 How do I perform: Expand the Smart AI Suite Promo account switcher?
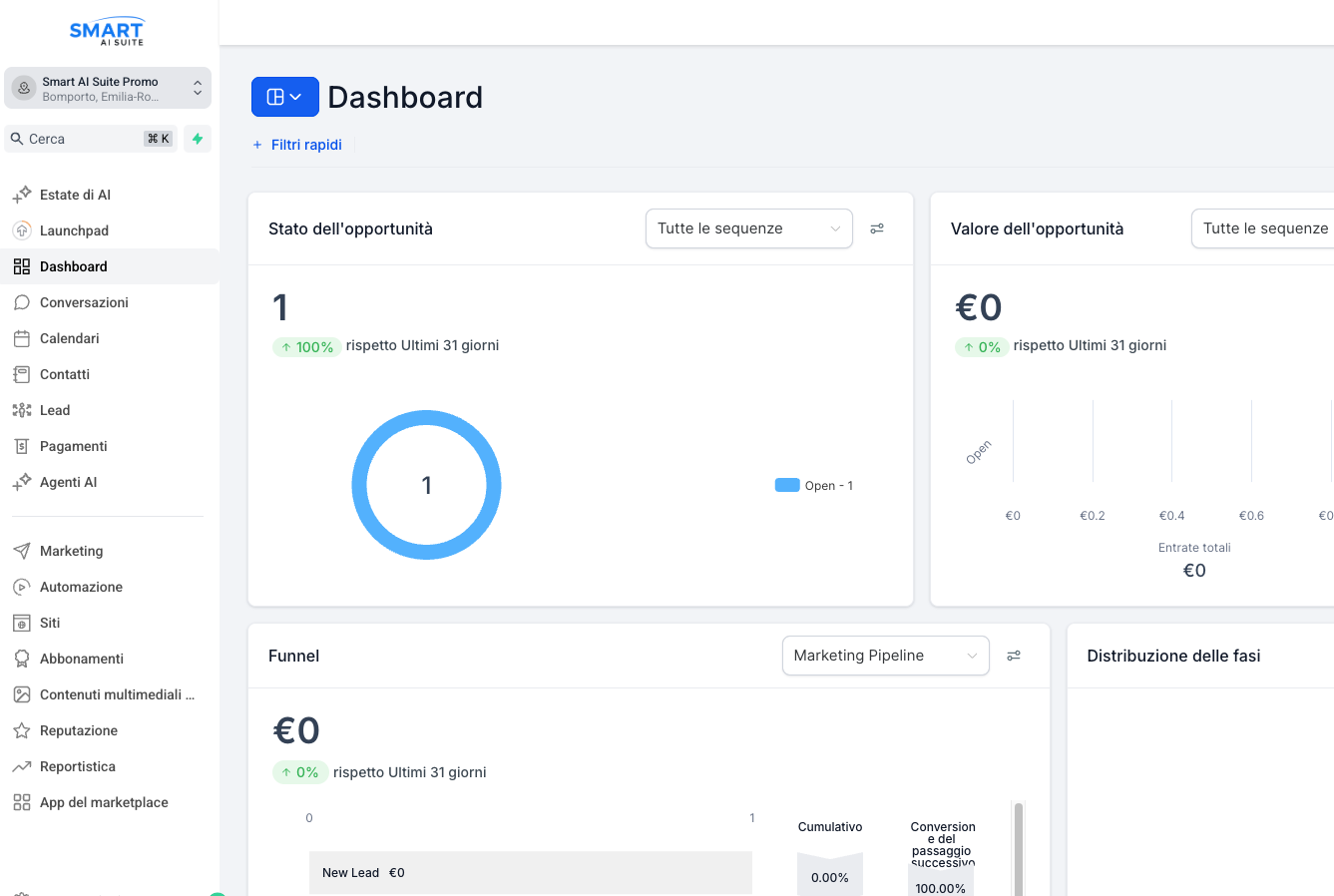coord(108,89)
